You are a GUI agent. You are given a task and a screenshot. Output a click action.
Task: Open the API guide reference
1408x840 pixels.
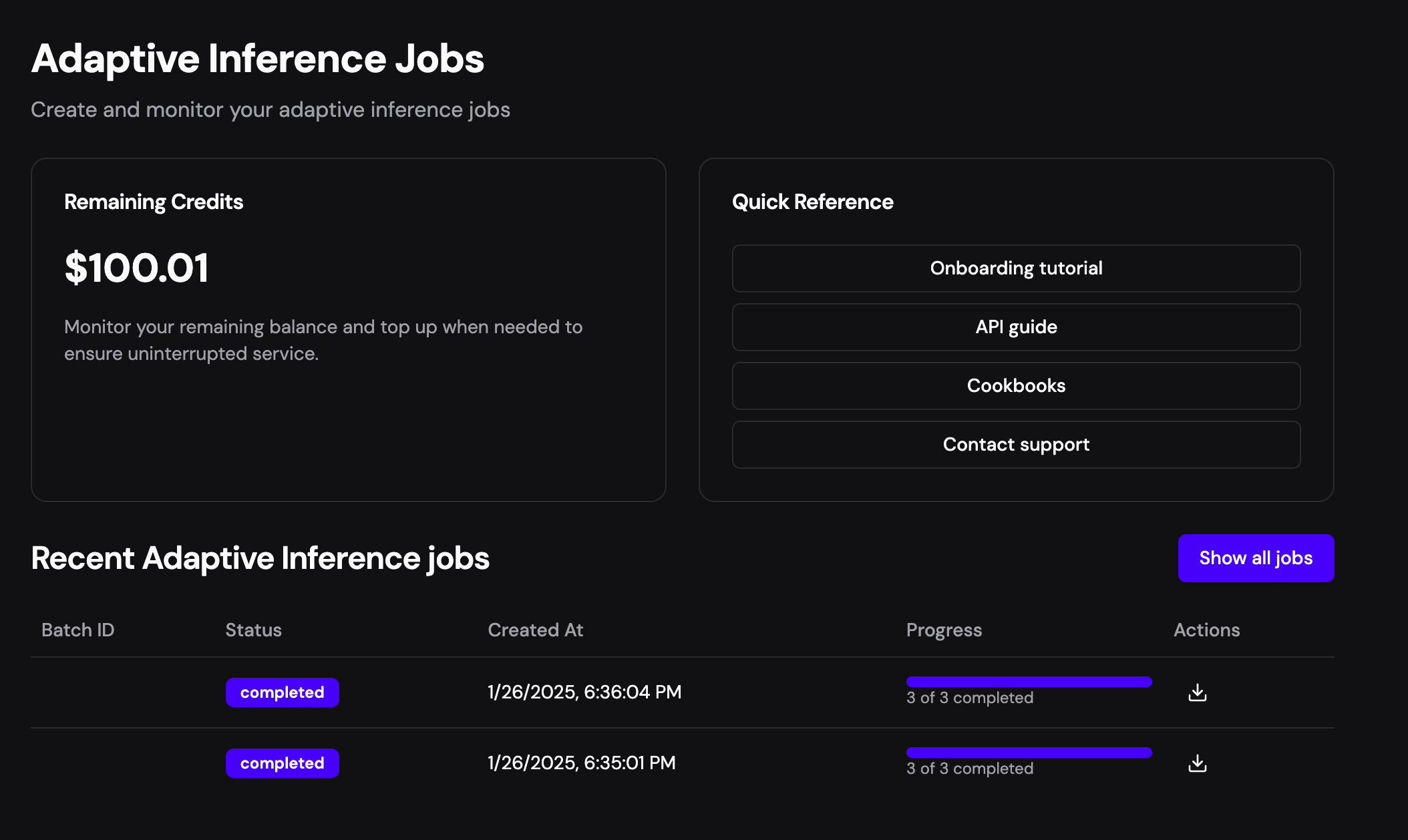(x=1016, y=327)
